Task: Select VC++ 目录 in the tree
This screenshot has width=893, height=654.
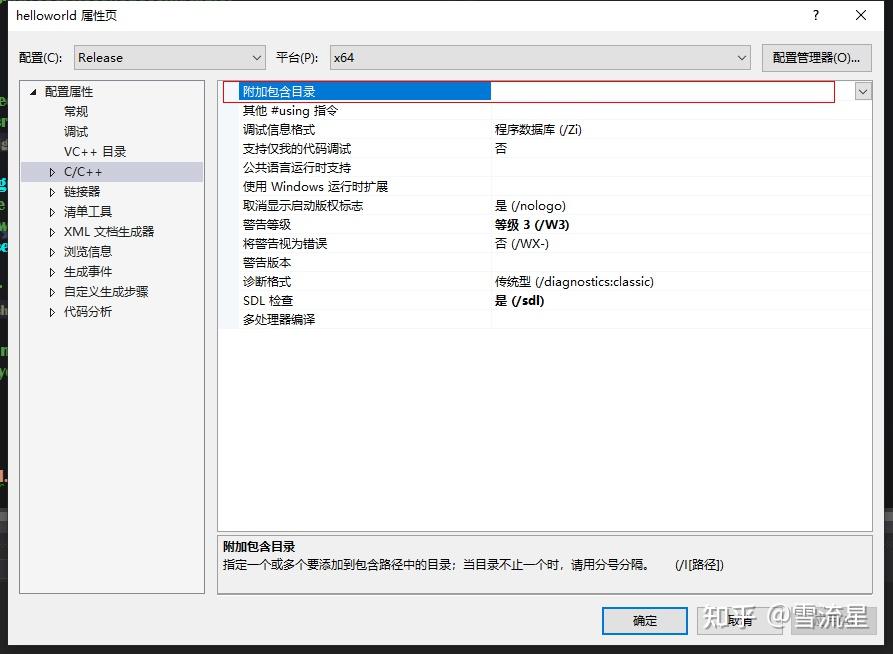Action: (95, 152)
